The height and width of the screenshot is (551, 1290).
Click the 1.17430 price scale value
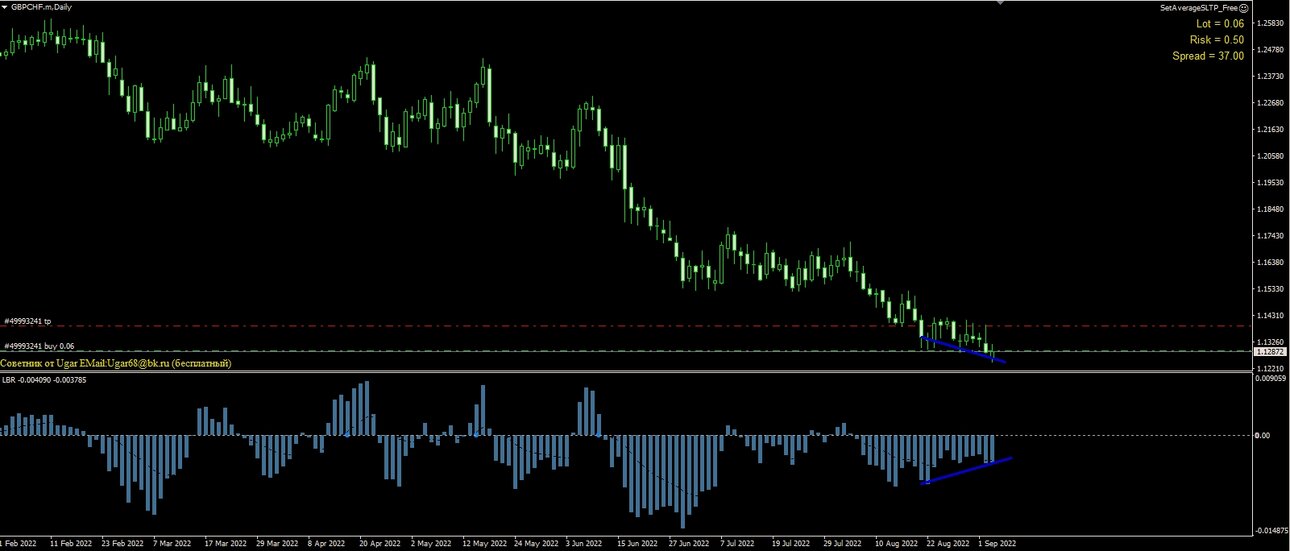(x=1272, y=236)
